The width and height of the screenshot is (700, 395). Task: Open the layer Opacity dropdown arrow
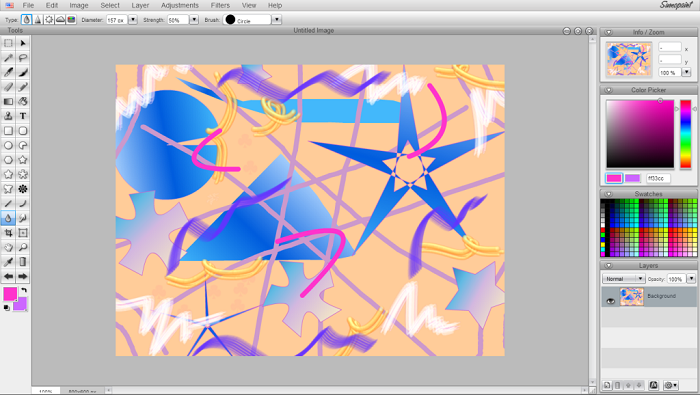pyautogui.click(x=691, y=279)
